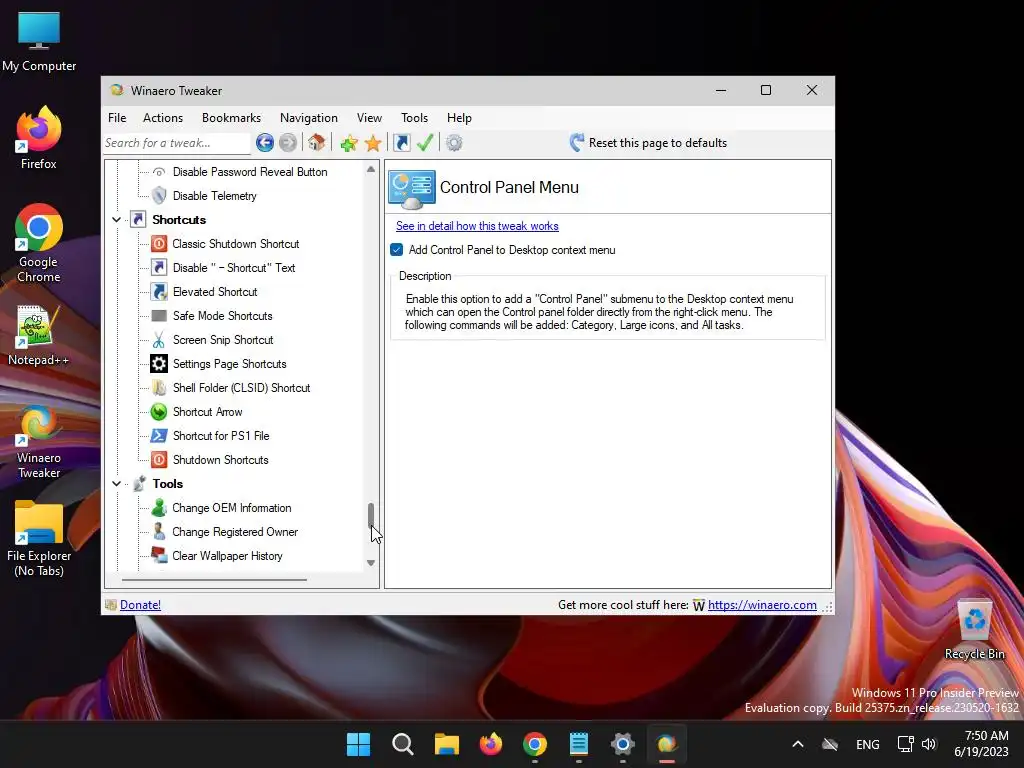Open the Help menu
The image size is (1024, 768).
click(459, 118)
